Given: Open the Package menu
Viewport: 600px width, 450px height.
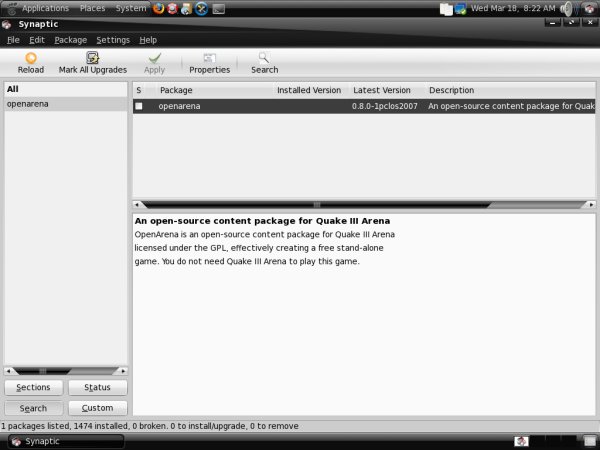Looking at the screenshot, I should tap(70, 40).
